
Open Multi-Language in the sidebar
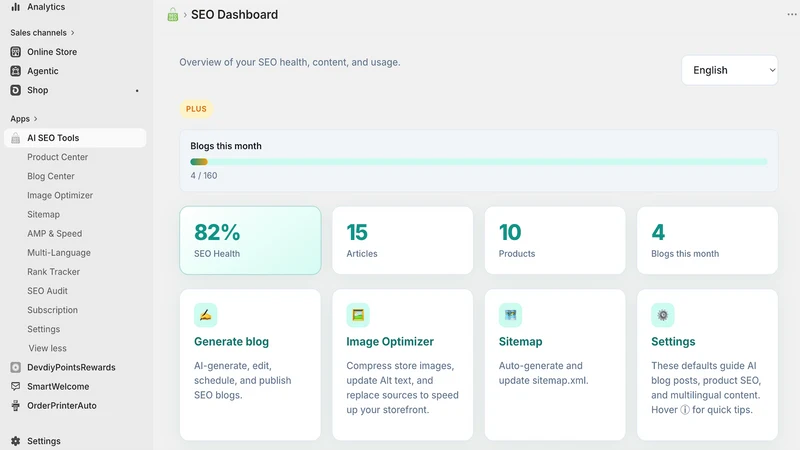(x=59, y=253)
